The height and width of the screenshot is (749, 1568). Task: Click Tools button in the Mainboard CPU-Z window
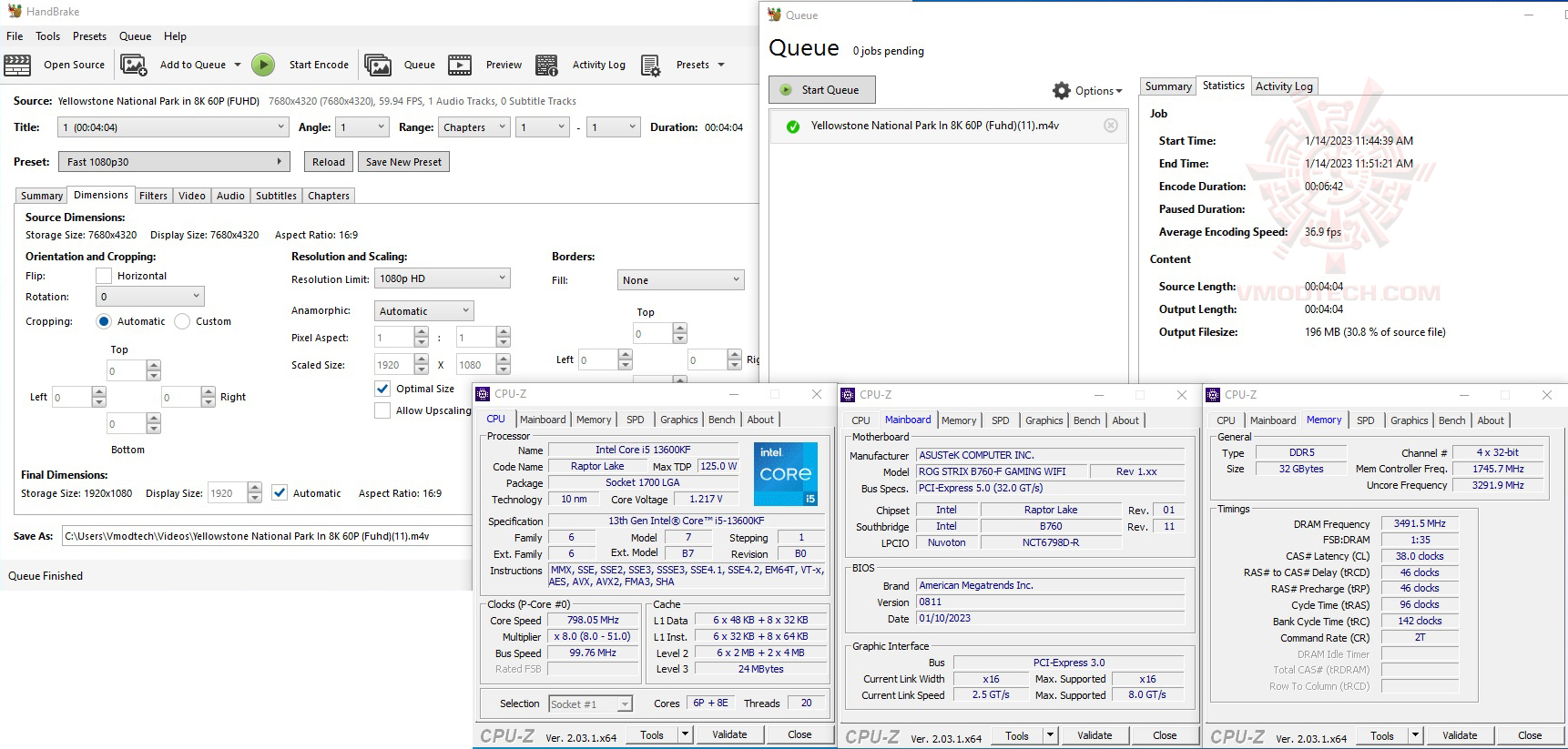[1017, 736]
